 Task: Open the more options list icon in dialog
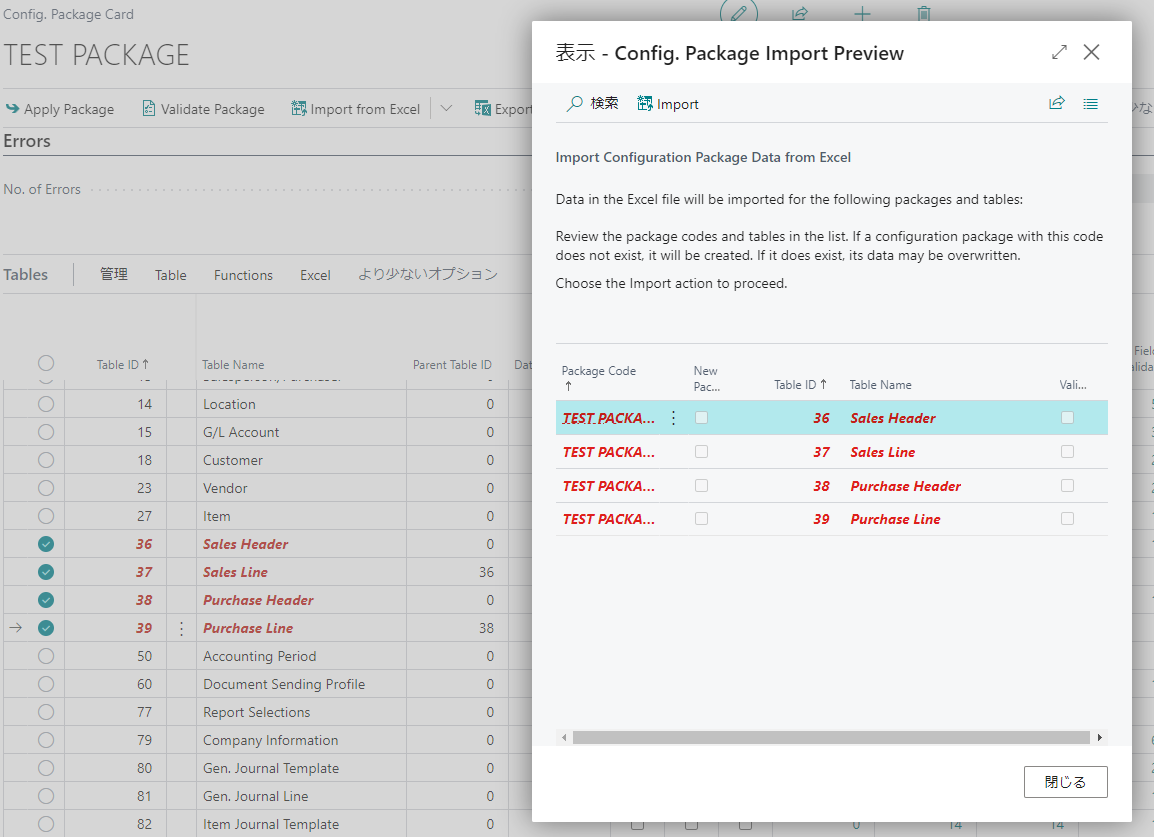[x=1090, y=103]
